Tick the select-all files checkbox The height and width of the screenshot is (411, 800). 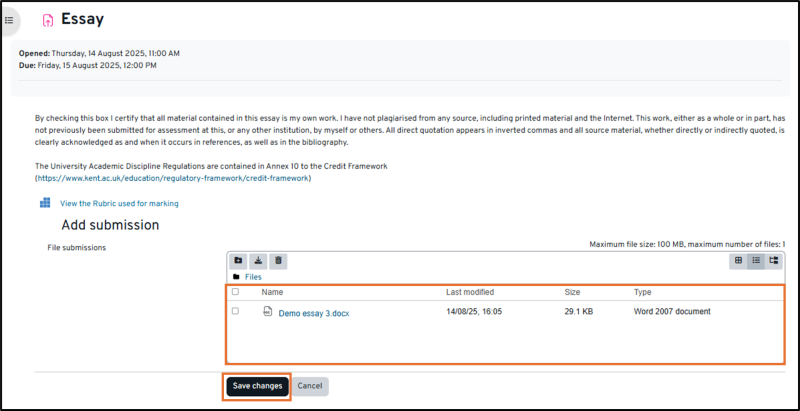click(x=236, y=292)
